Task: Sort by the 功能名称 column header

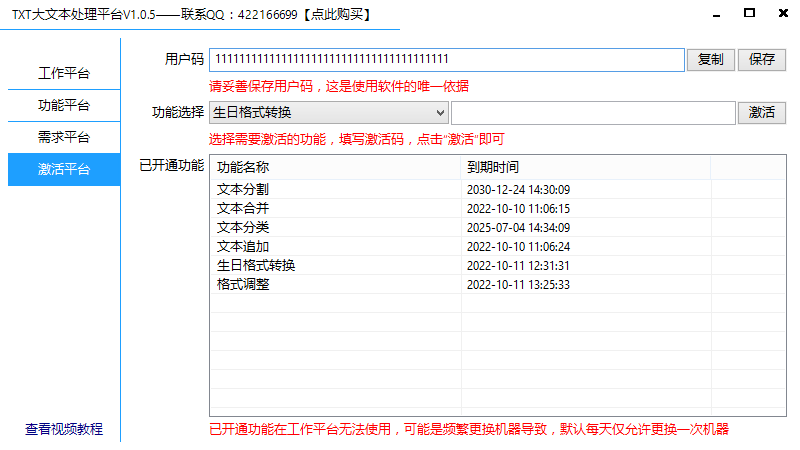Action: pos(335,167)
